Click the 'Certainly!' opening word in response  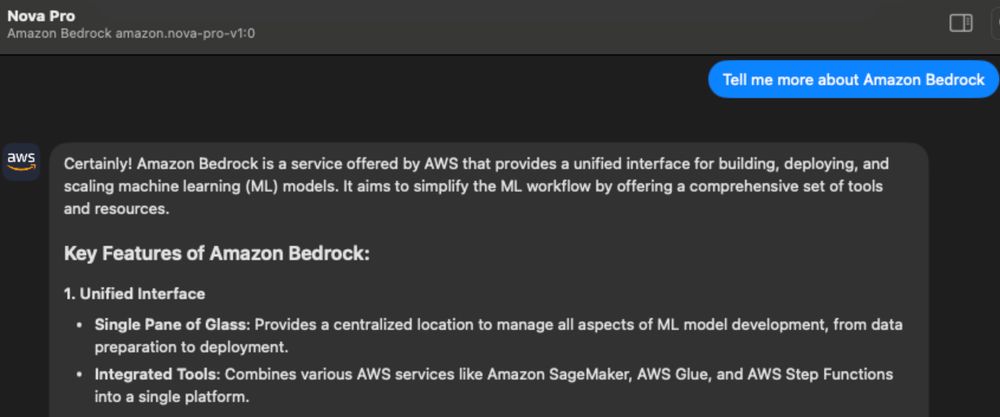pyautogui.click(x=98, y=164)
